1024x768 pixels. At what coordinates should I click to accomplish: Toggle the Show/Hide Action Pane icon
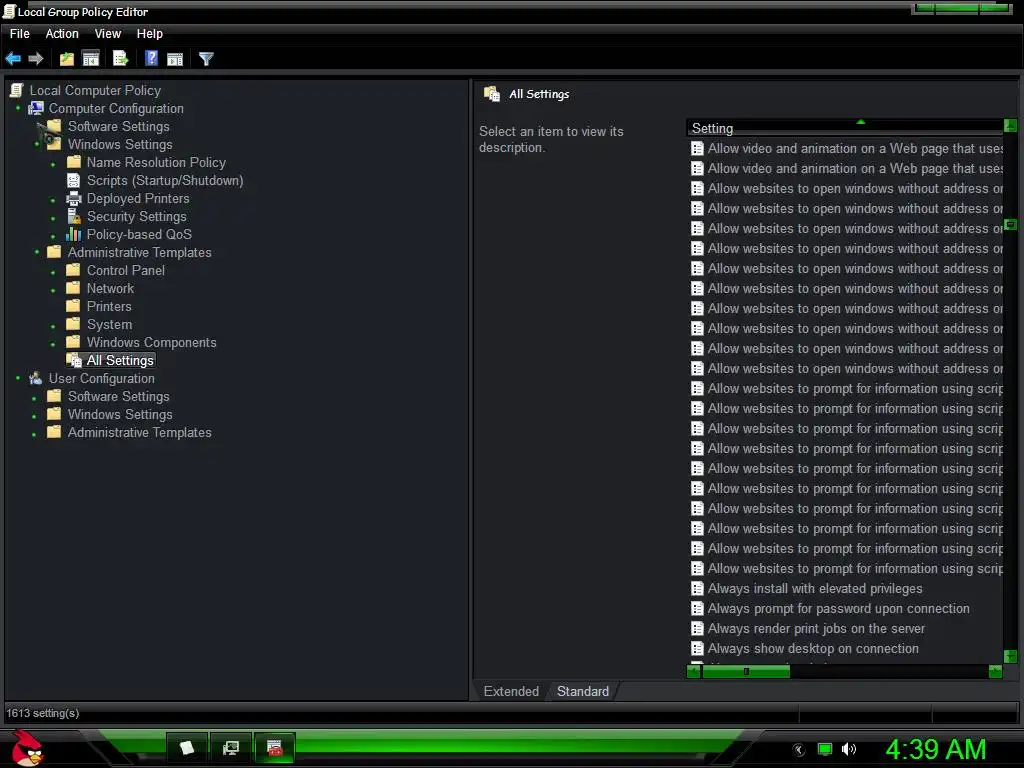pyautogui.click(x=175, y=59)
